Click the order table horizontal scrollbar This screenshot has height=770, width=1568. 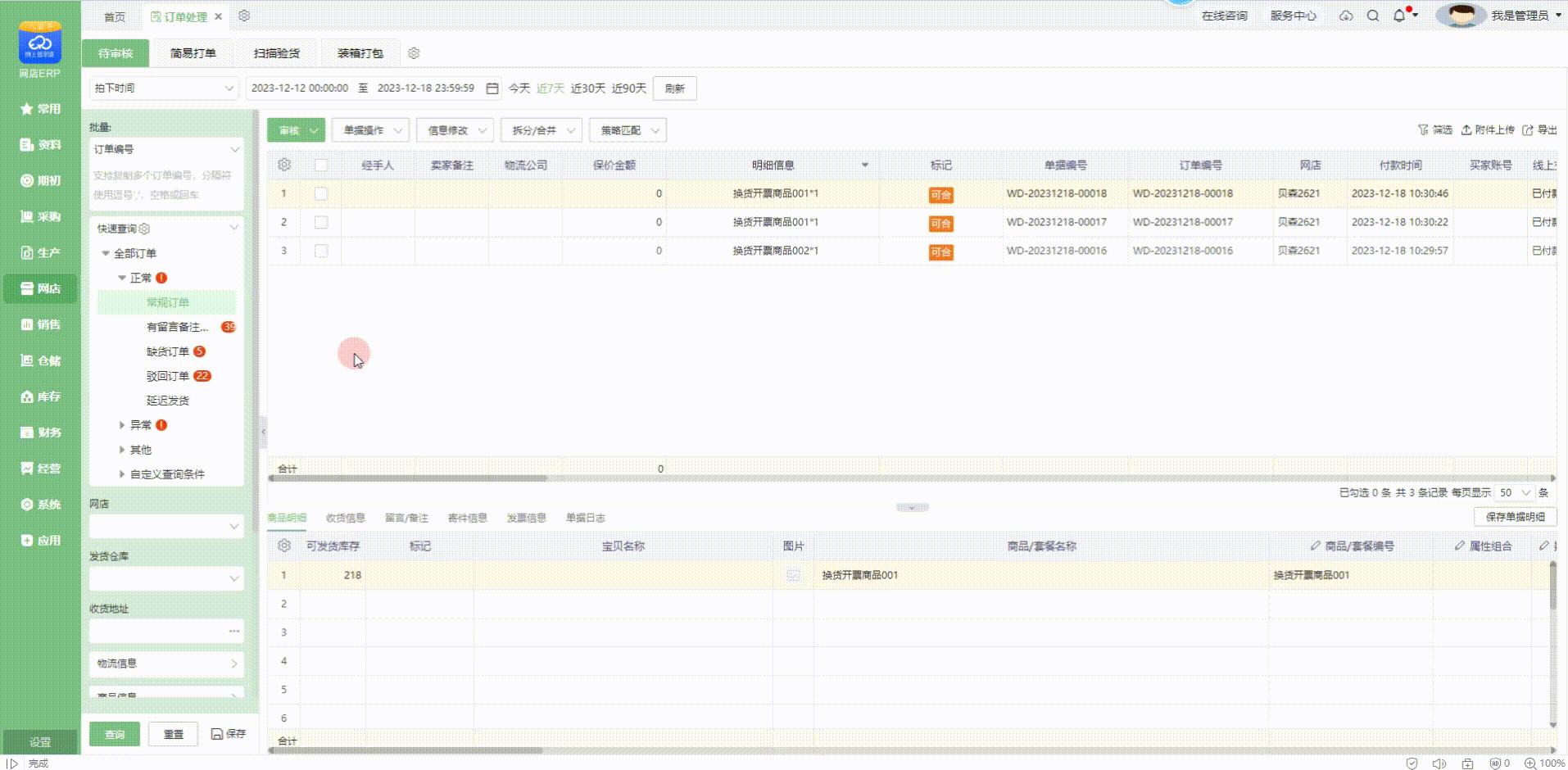click(410, 478)
